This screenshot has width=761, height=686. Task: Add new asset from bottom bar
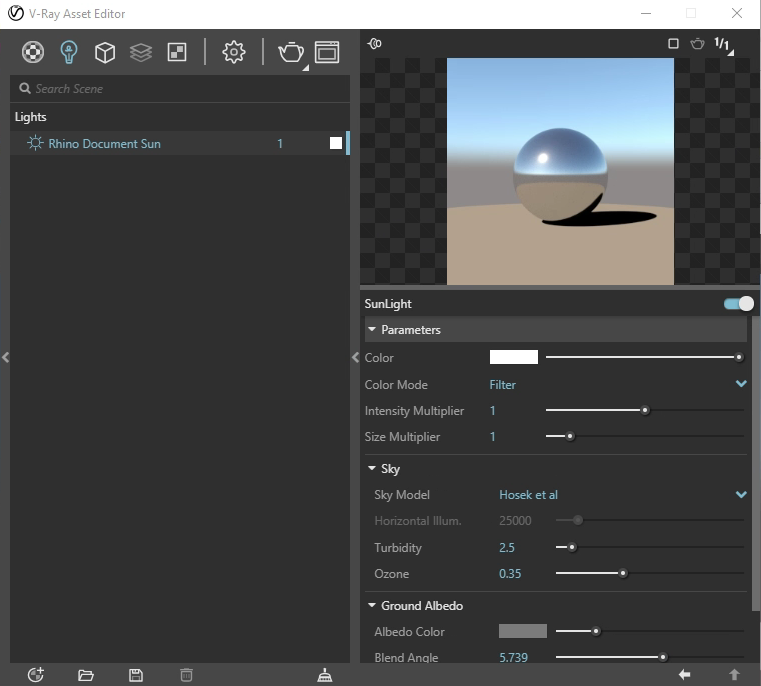click(x=35, y=675)
